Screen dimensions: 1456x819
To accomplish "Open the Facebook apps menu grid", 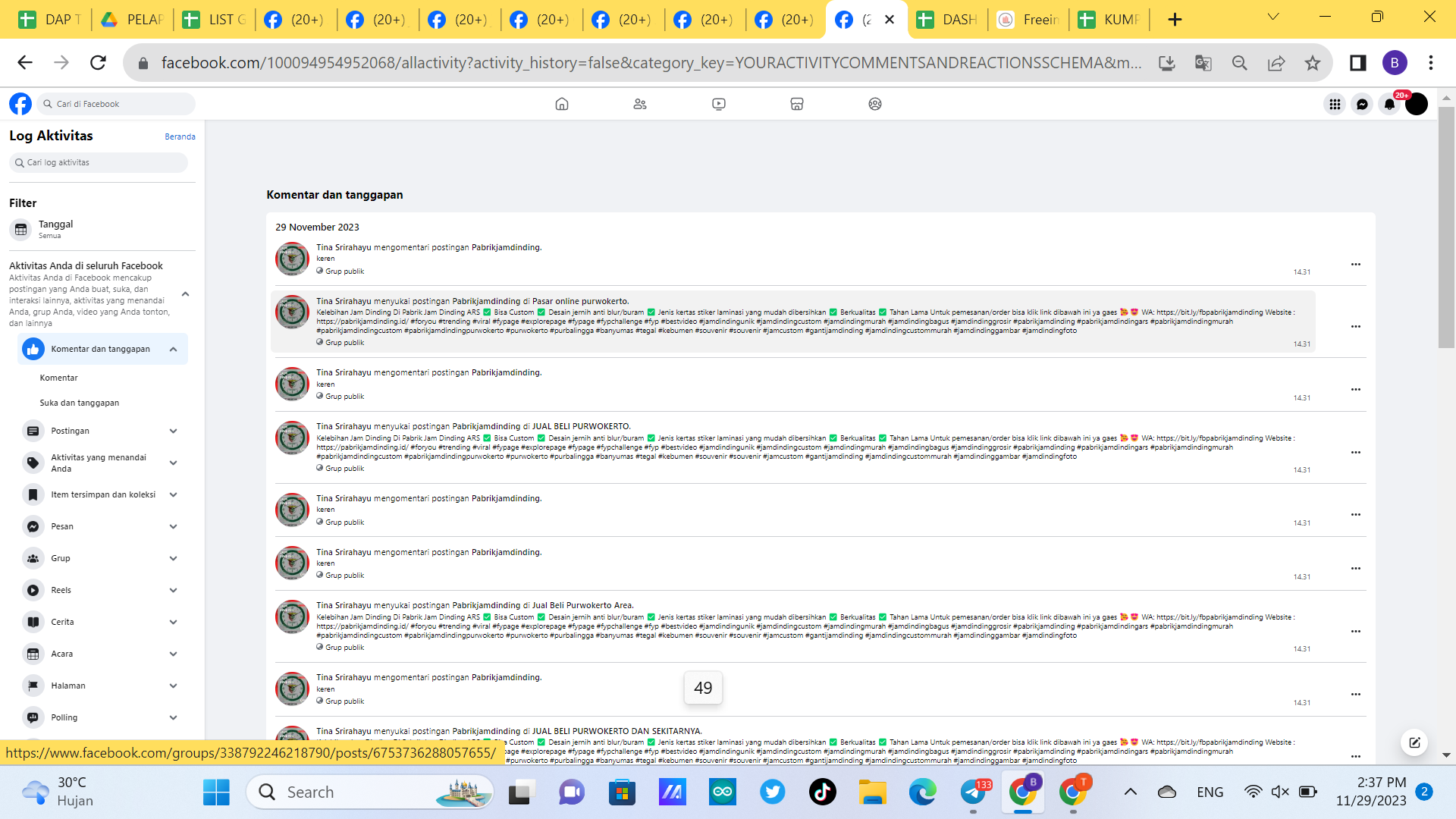I will [1335, 104].
